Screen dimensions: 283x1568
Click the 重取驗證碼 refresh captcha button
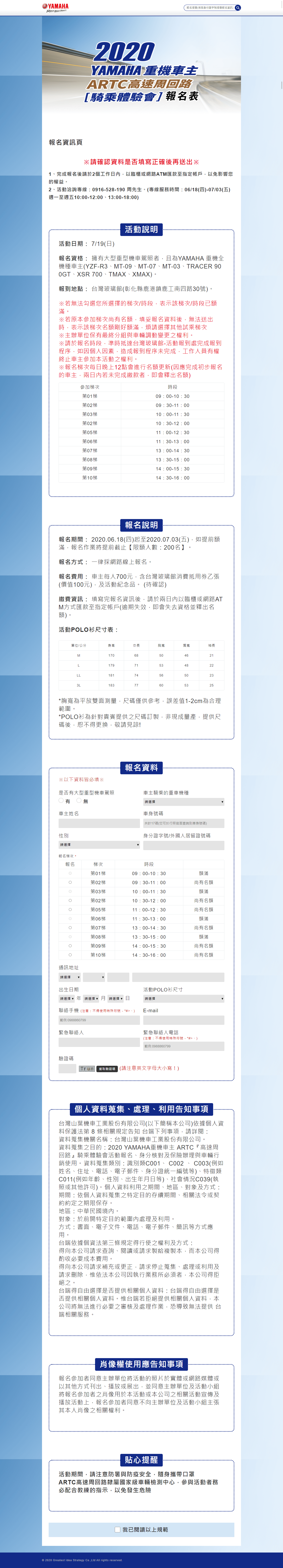pos(107,1069)
